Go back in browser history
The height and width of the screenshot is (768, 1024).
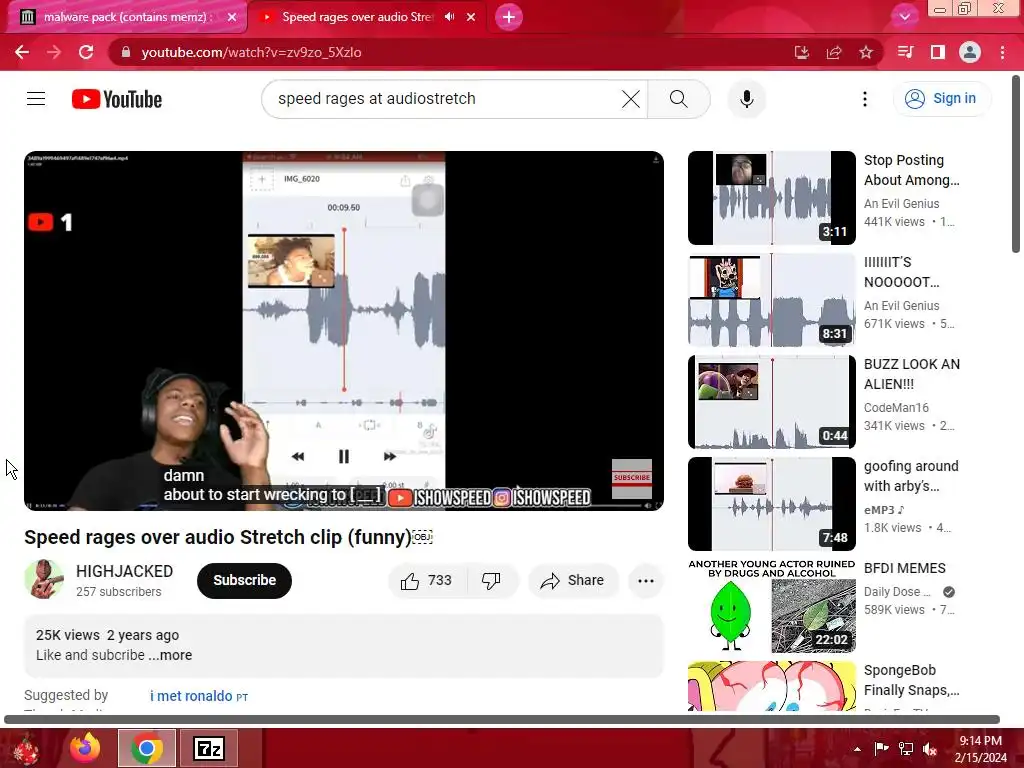(x=22, y=52)
